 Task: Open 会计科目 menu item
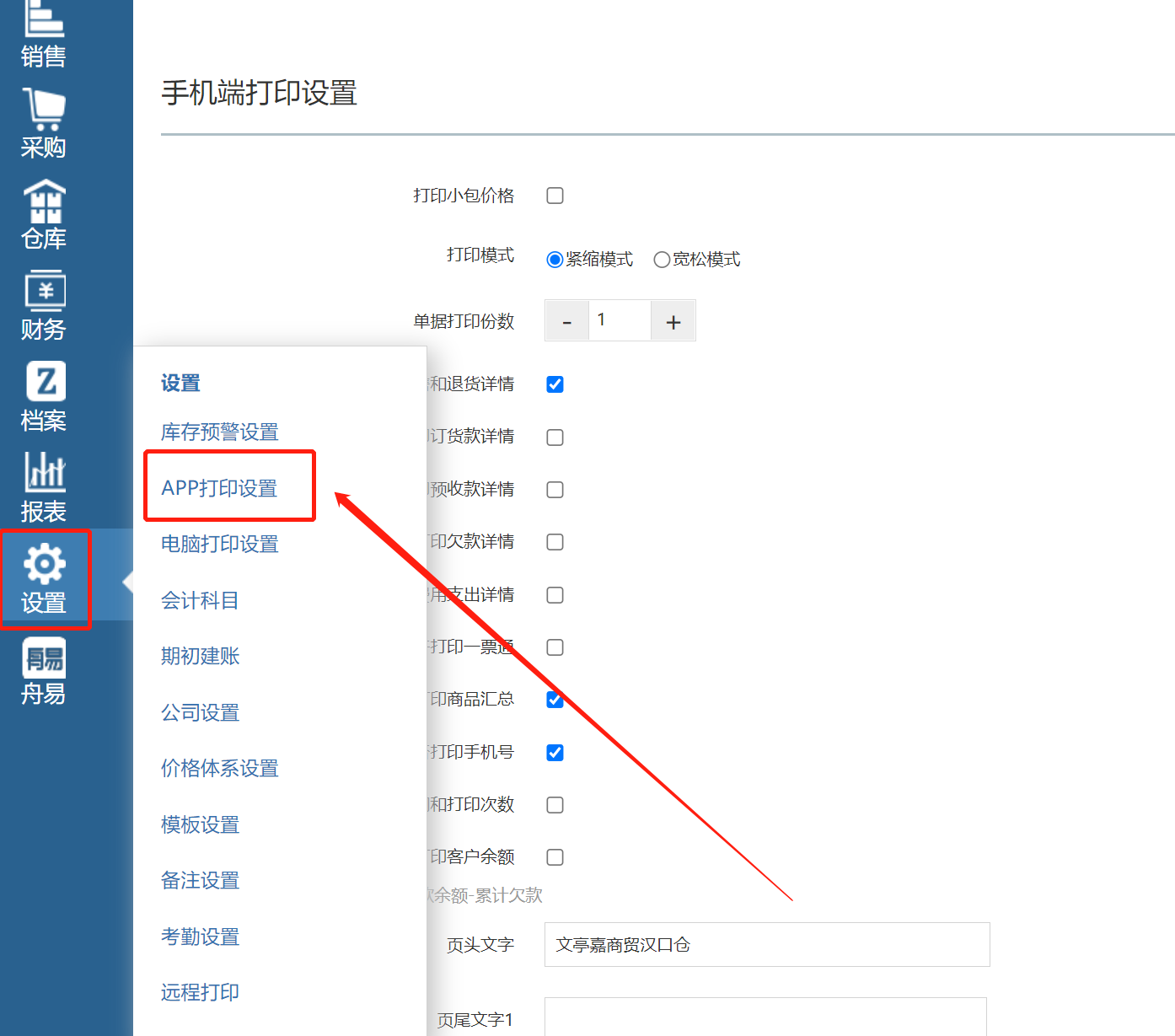click(x=200, y=600)
